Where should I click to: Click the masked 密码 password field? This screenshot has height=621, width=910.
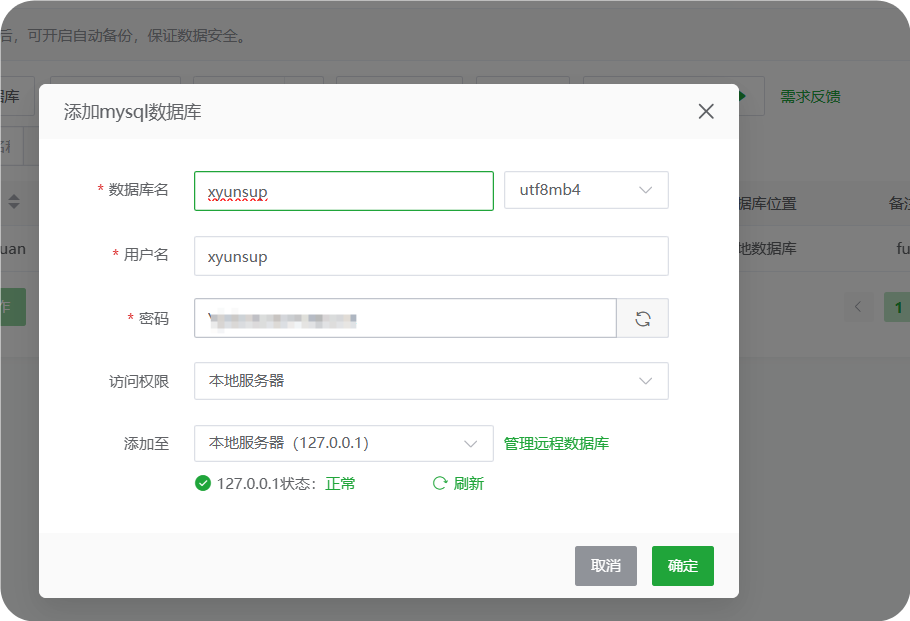(404, 318)
